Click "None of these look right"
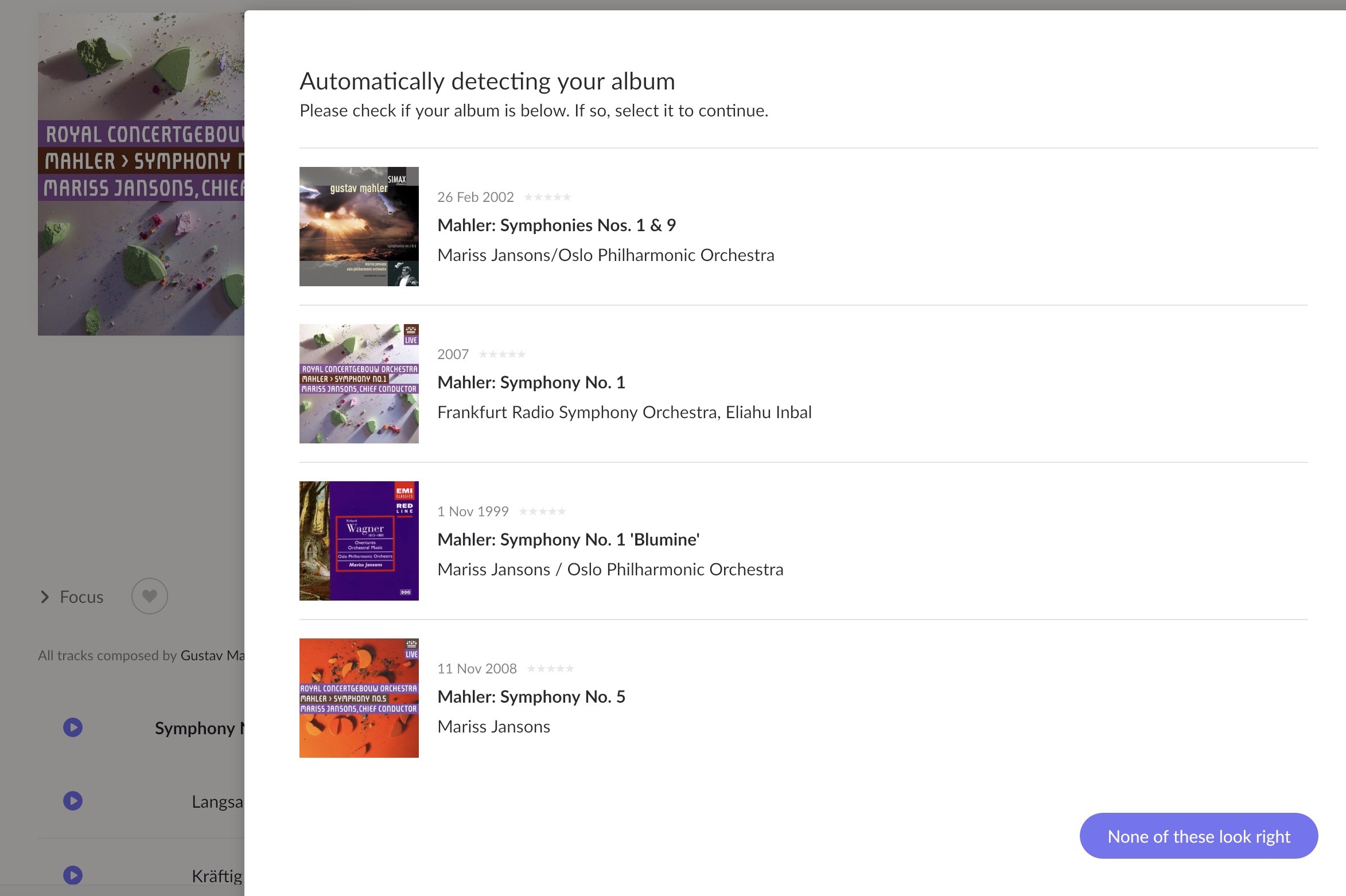Screen dimensions: 1346x896 [x=1198, y=836]
